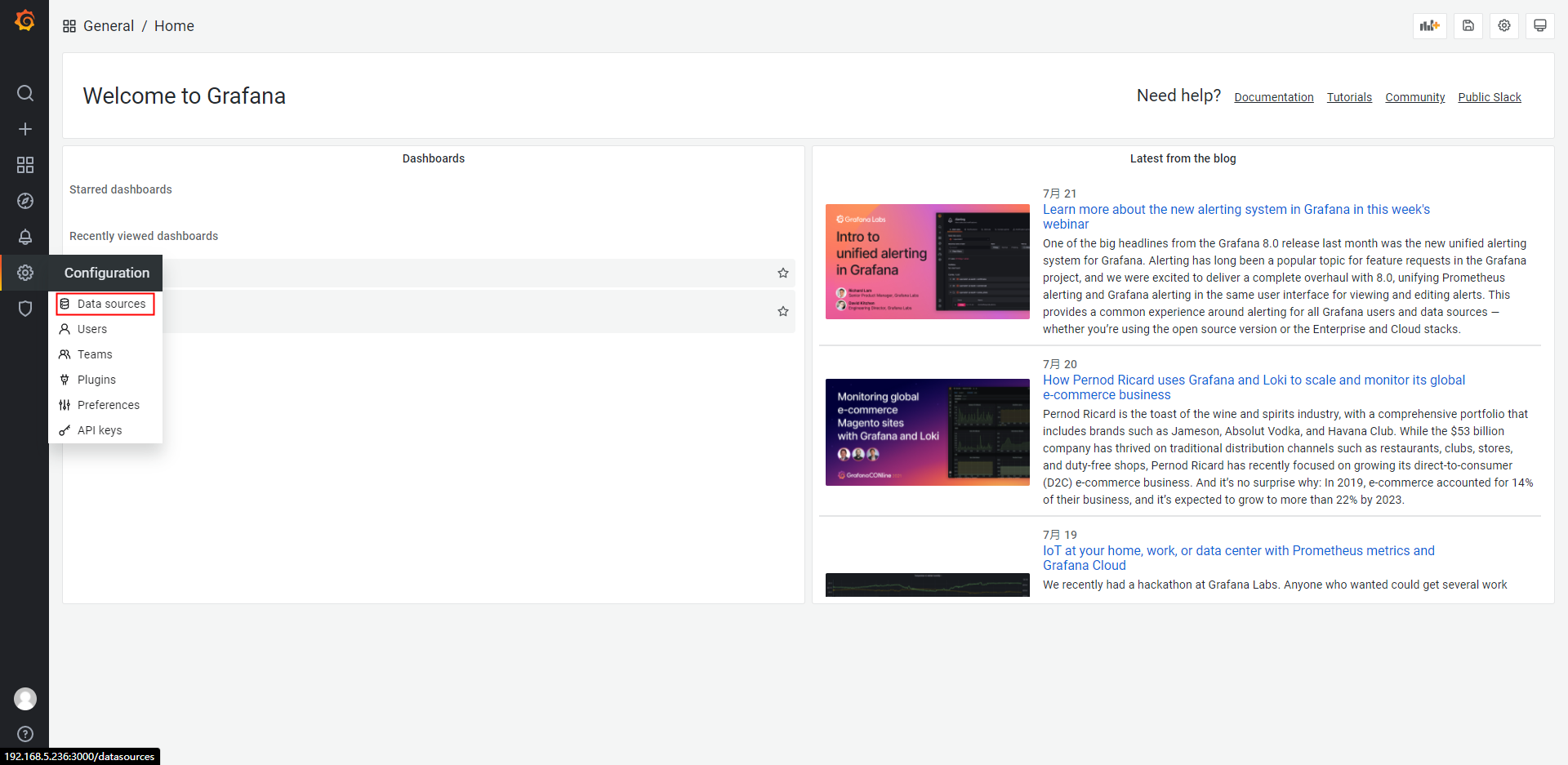The image size is (1568, 765).
Task: Click the General breadcrumb
Action: 109,26
